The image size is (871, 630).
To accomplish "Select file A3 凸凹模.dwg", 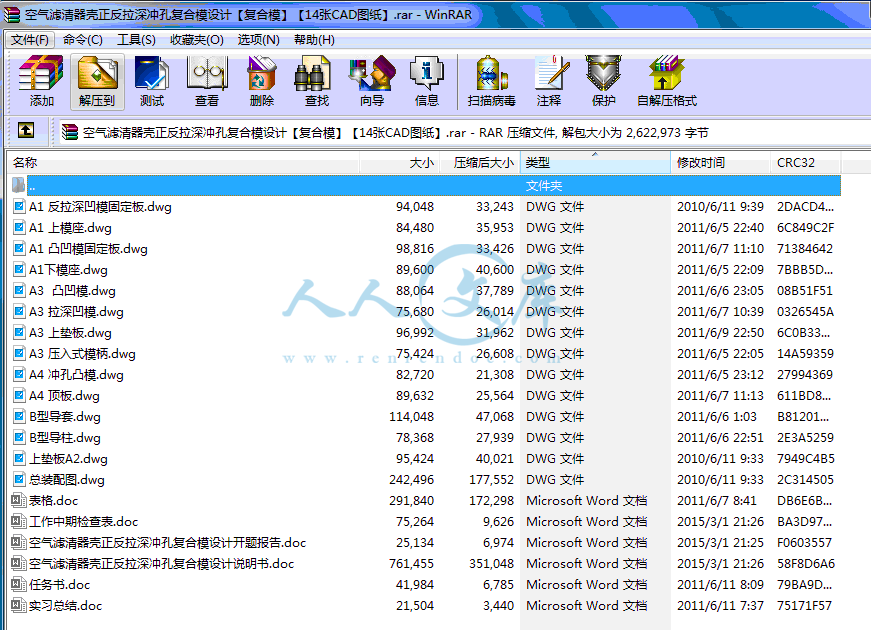I will [72, 291].
